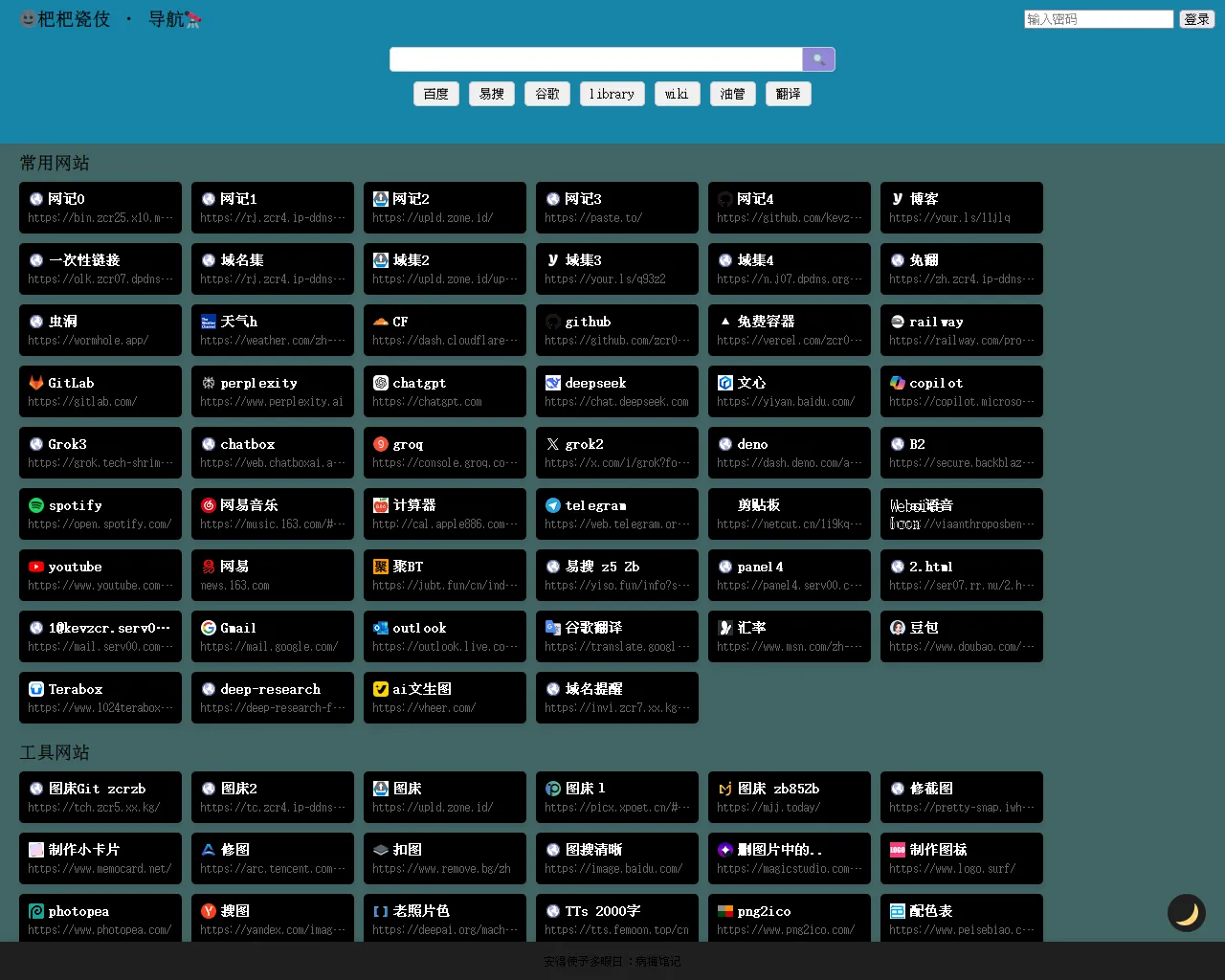Viewport: 1225px width, 980px height.
Task: Click the copilot colorful icon
Action: tap(898, 383)
